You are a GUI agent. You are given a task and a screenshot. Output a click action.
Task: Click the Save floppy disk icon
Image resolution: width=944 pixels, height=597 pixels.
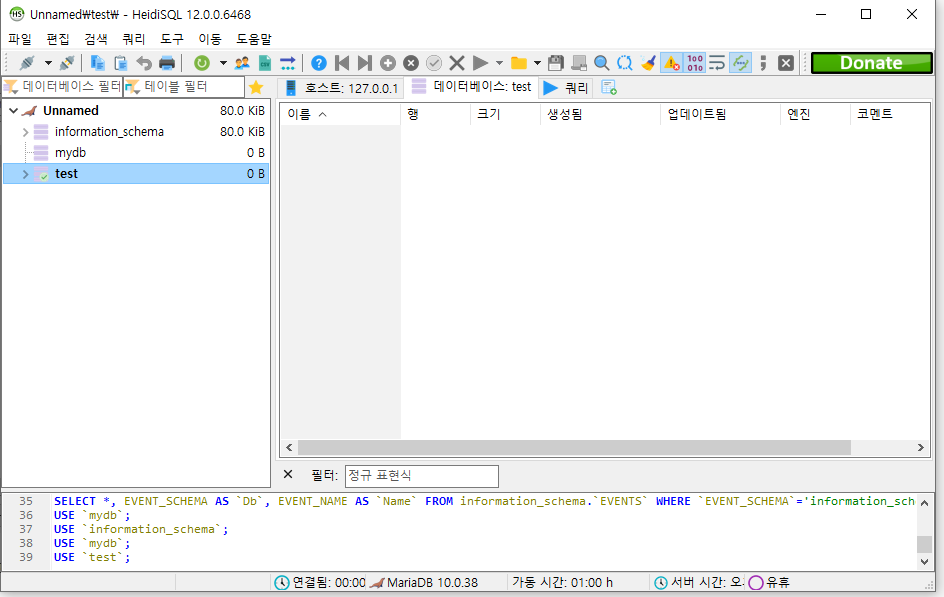(556, 63)
